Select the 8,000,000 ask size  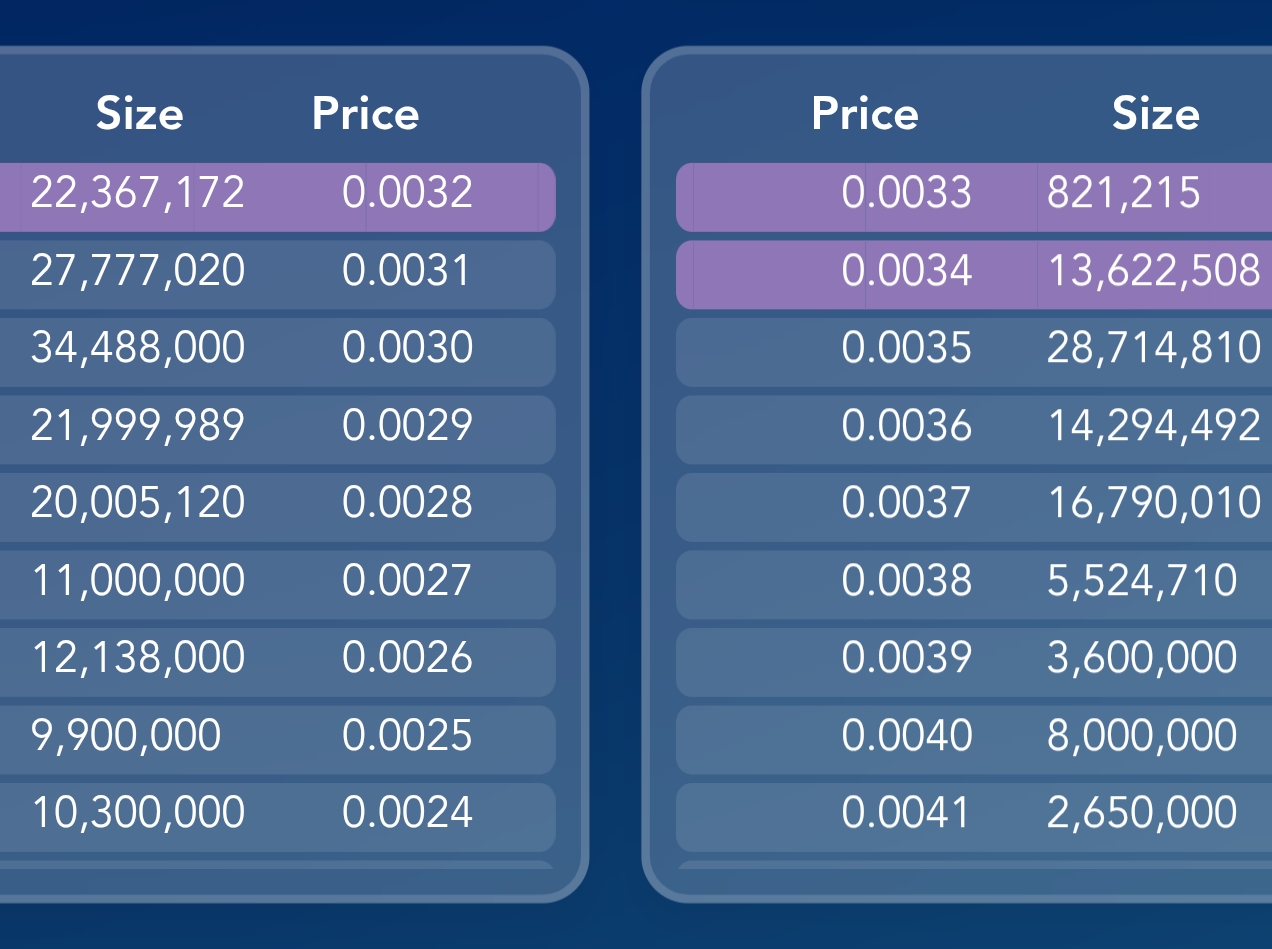pyautogui.click(x=1142, y=735)
